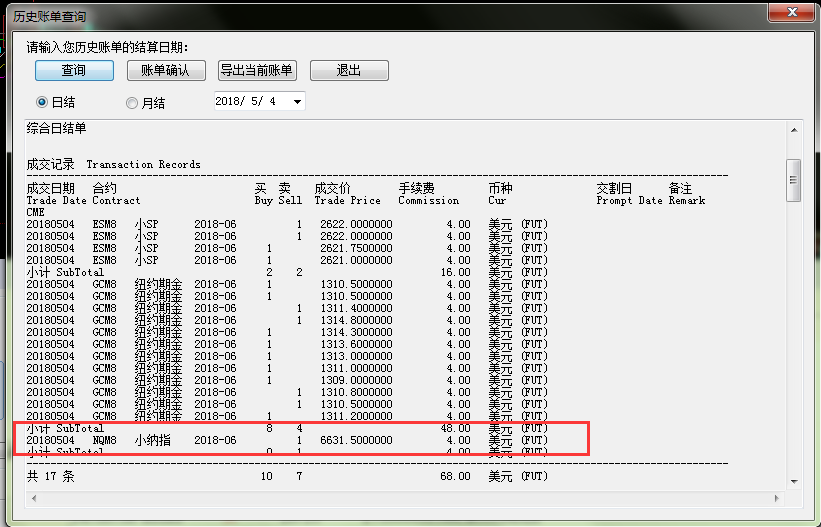
Task: Select the 日结 daily settlement radio
Action: 42,102
